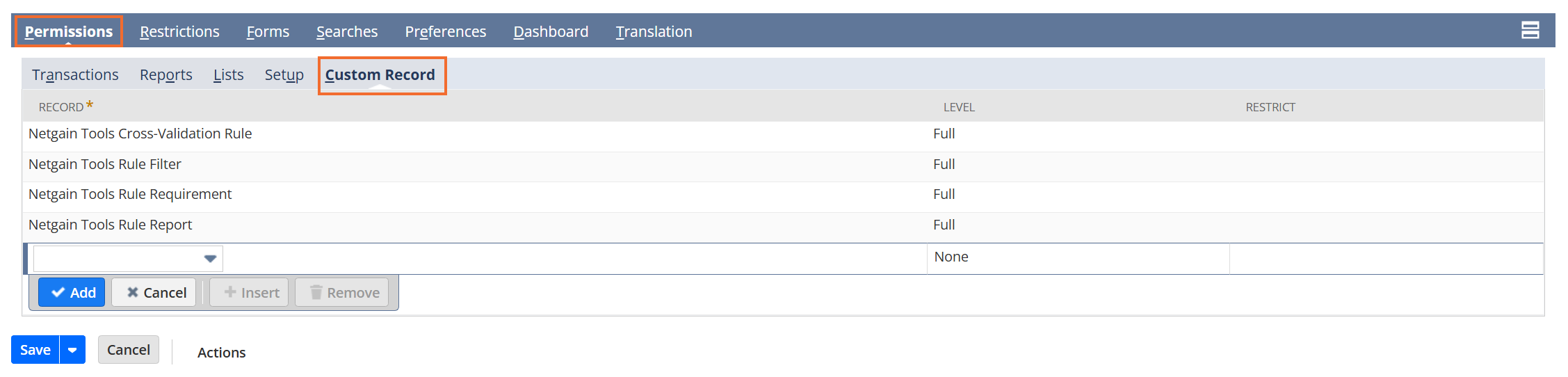Click the Remove line button

343,293
